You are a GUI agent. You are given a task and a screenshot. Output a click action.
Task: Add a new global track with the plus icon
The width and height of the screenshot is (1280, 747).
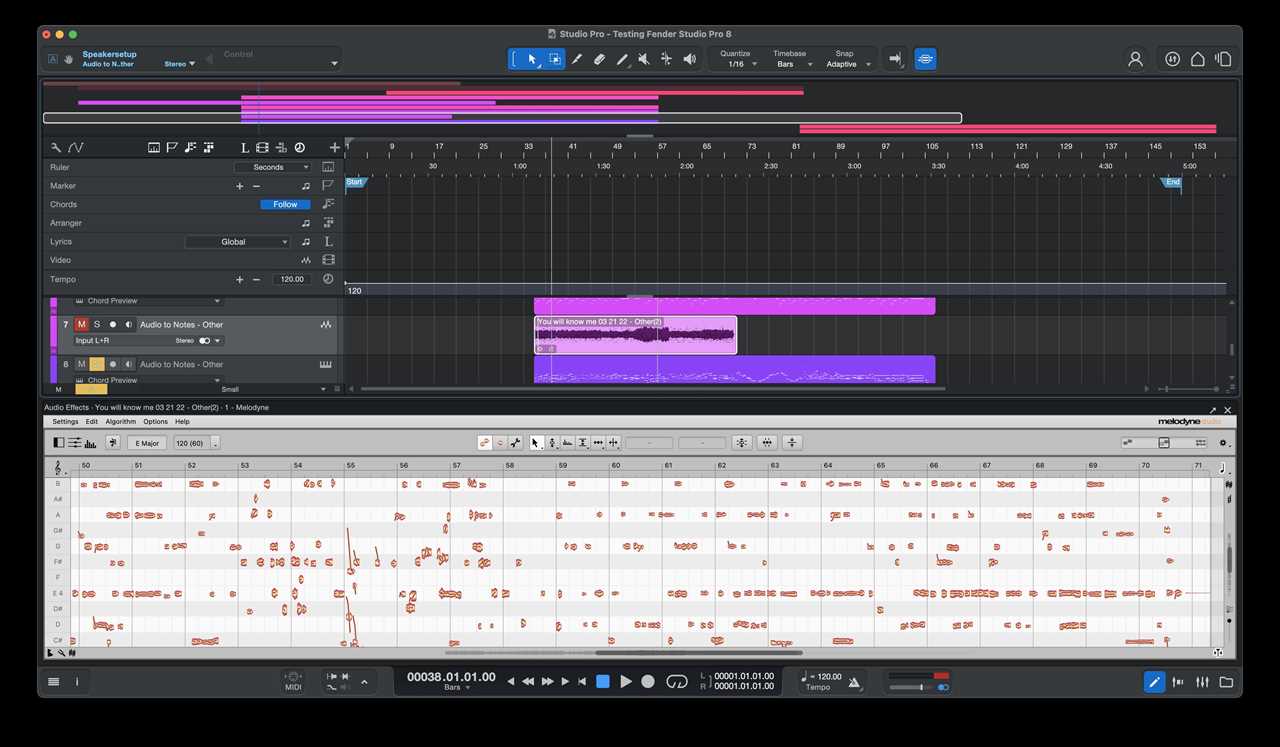click(334, 147)
